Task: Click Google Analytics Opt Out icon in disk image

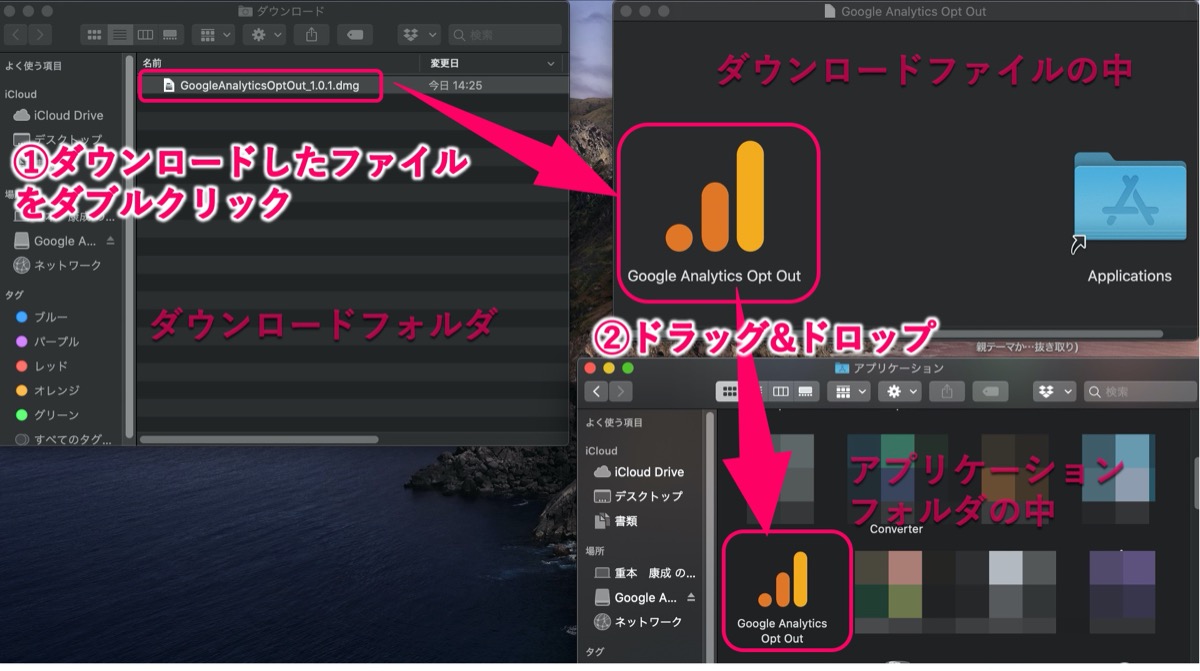Action: click(x=715, y=211)
